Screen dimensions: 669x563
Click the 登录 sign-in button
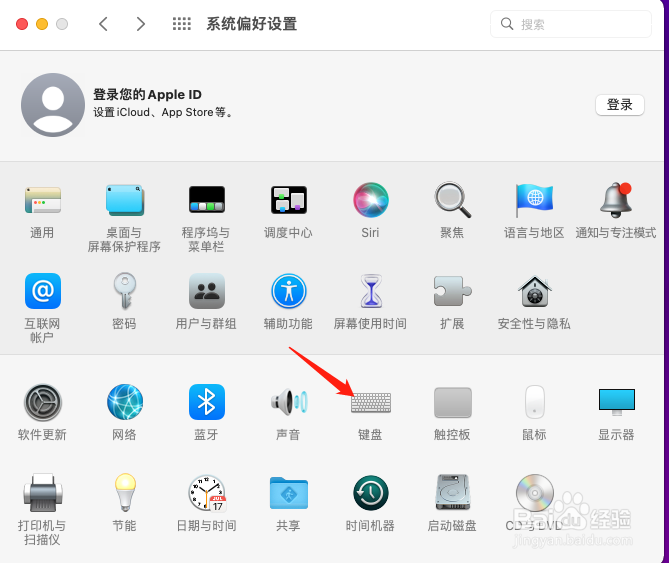point(620,104)
